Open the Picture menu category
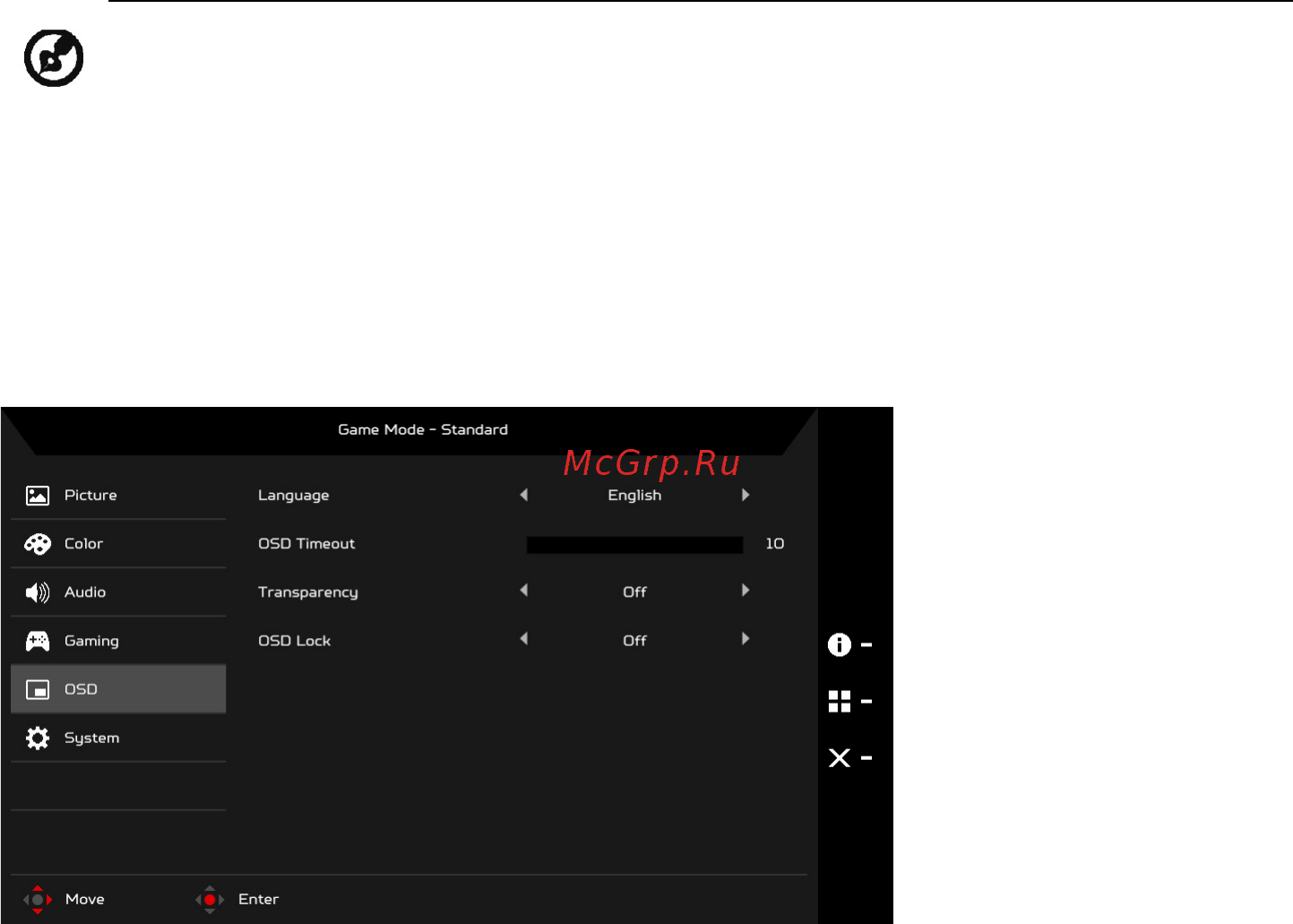This screenshot has width=1293, height=924. click(118, 496)
